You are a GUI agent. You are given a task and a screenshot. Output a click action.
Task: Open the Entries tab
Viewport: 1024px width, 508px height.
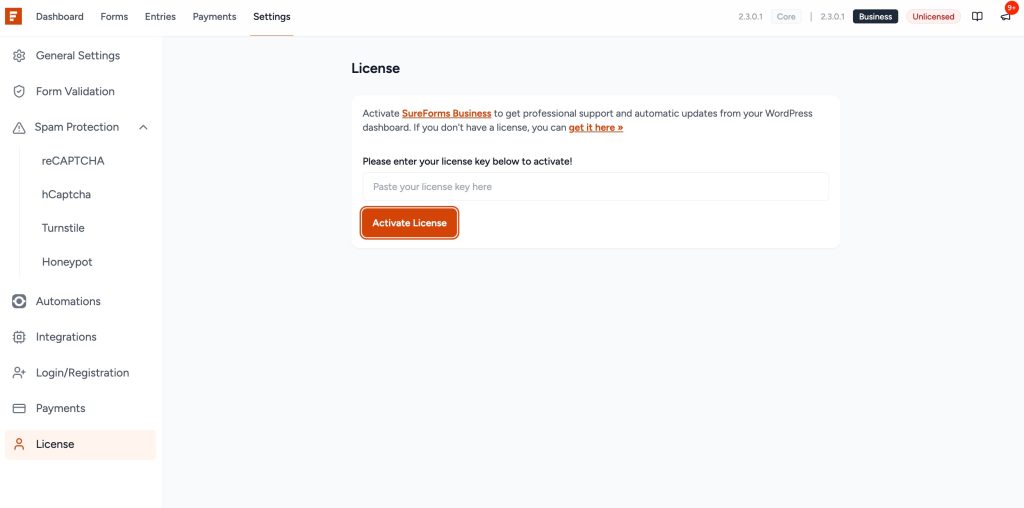click(x=160, y=17)
